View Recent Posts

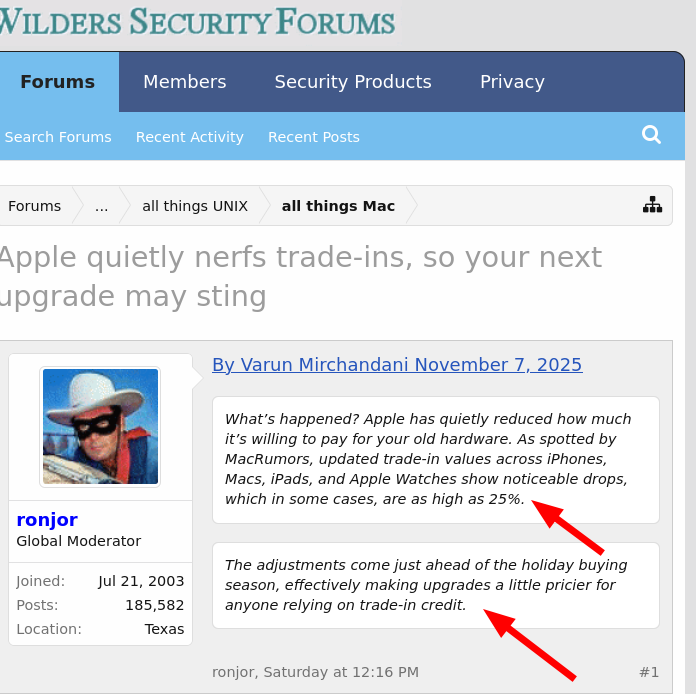click(314, 137)
